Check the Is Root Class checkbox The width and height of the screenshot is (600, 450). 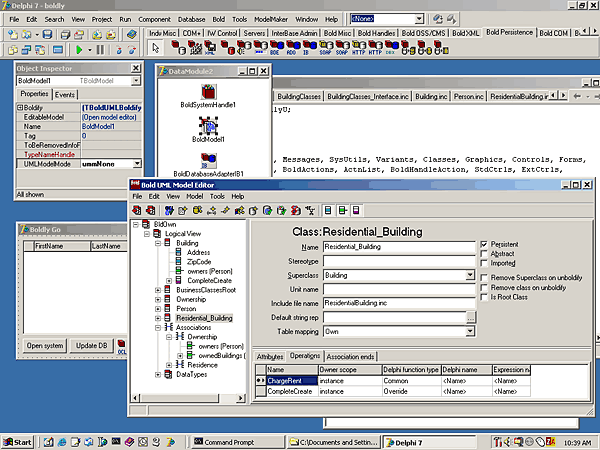click(484, 297)
